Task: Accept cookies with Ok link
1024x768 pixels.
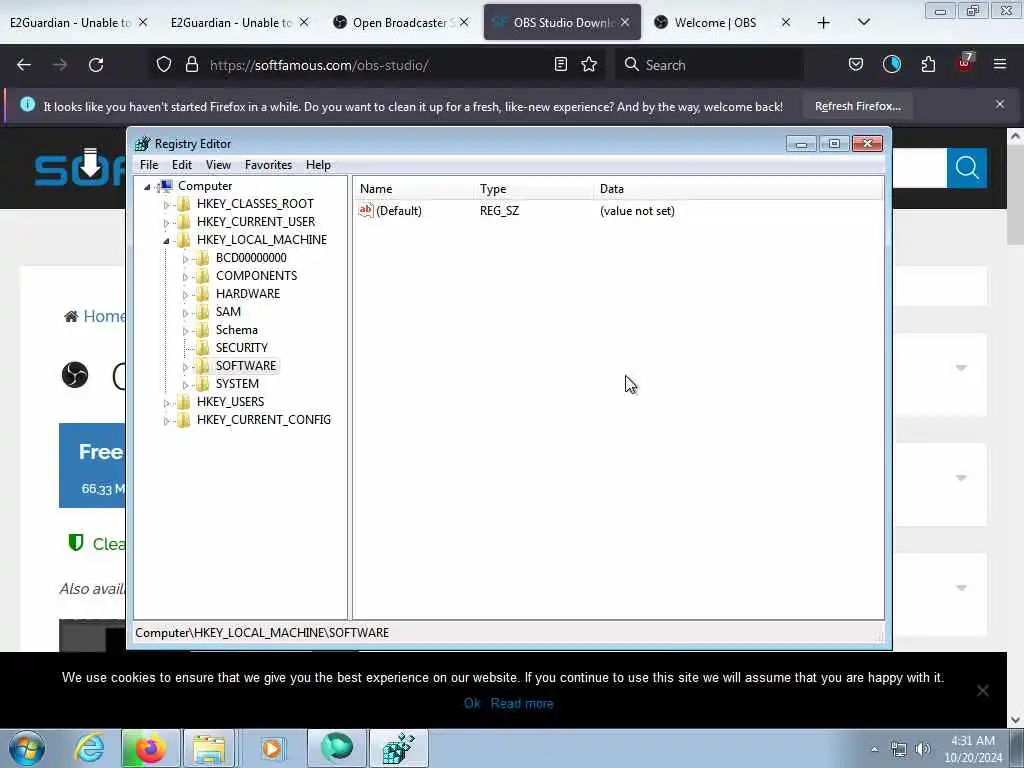Action: click(472, 703)
